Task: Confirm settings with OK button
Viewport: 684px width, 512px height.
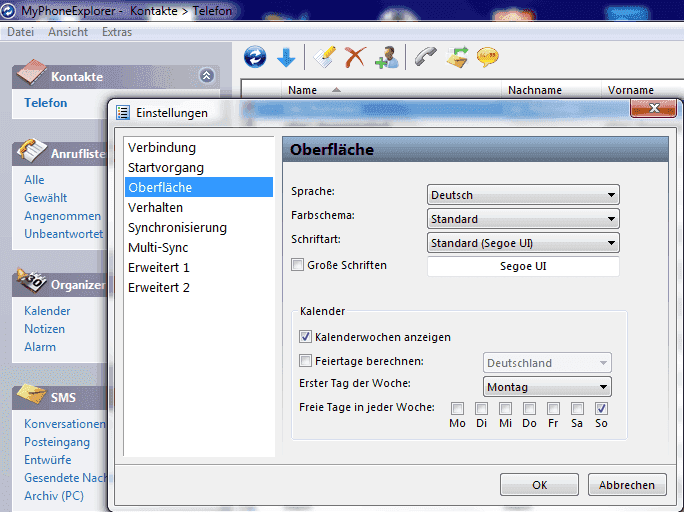Action: pyautogui.click(x=539, y=485)
